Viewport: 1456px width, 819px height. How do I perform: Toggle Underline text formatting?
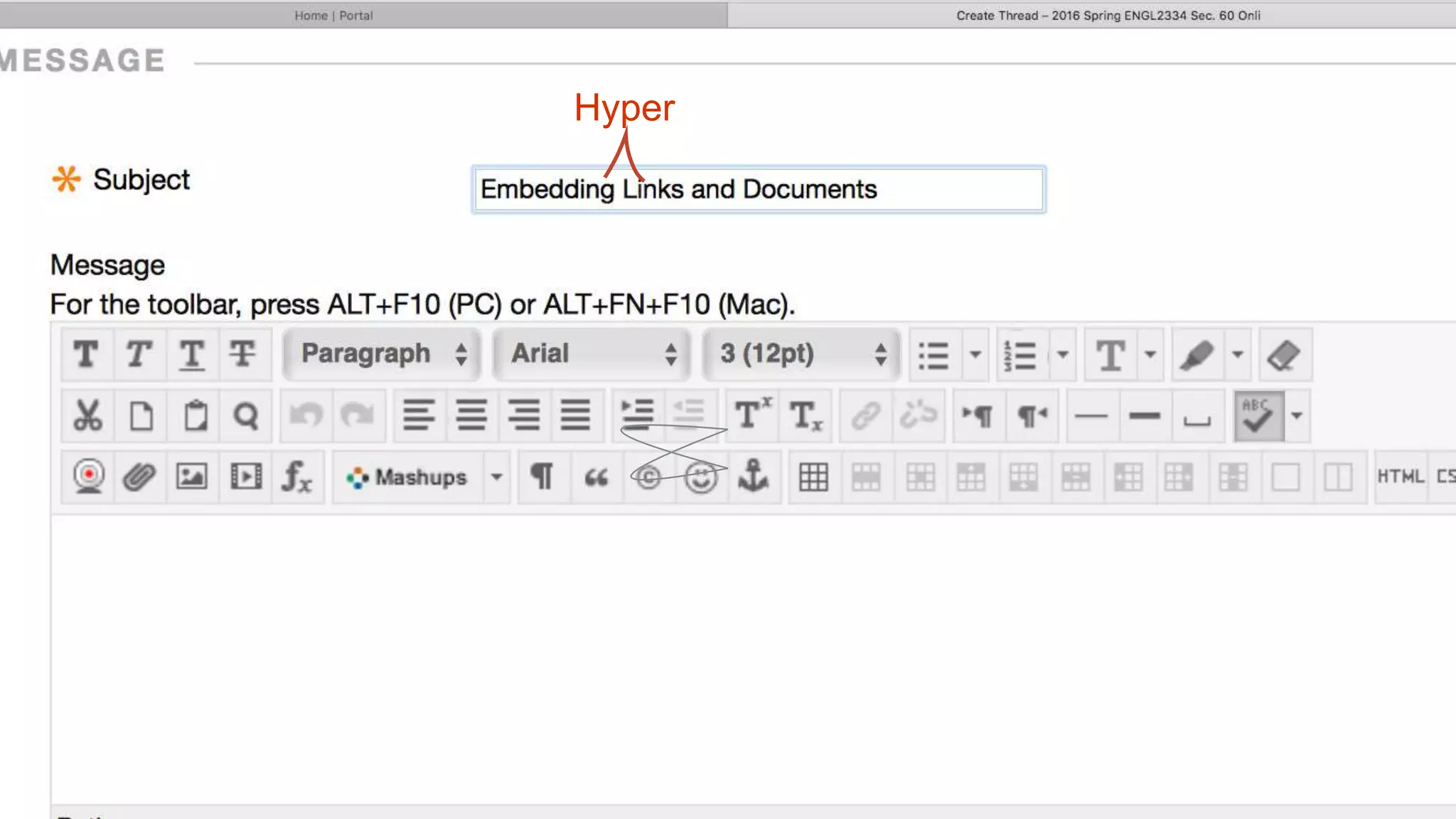click(192, 354)
